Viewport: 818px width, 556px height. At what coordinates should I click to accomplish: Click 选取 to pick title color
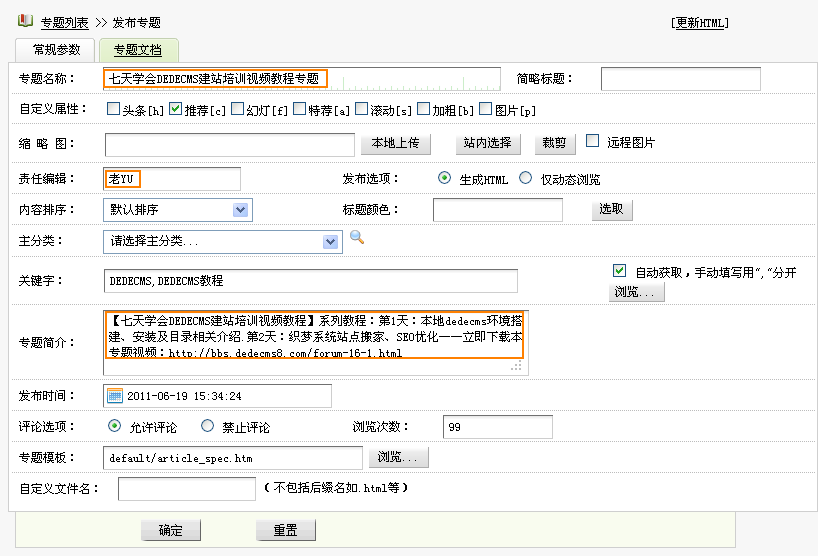[x=611, y=209]
